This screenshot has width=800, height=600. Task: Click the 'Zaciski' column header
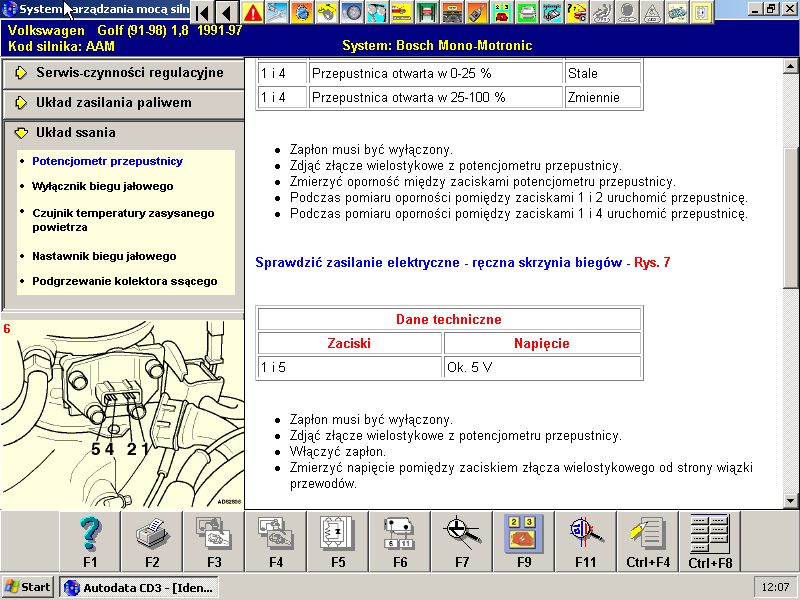coord(349,343)
